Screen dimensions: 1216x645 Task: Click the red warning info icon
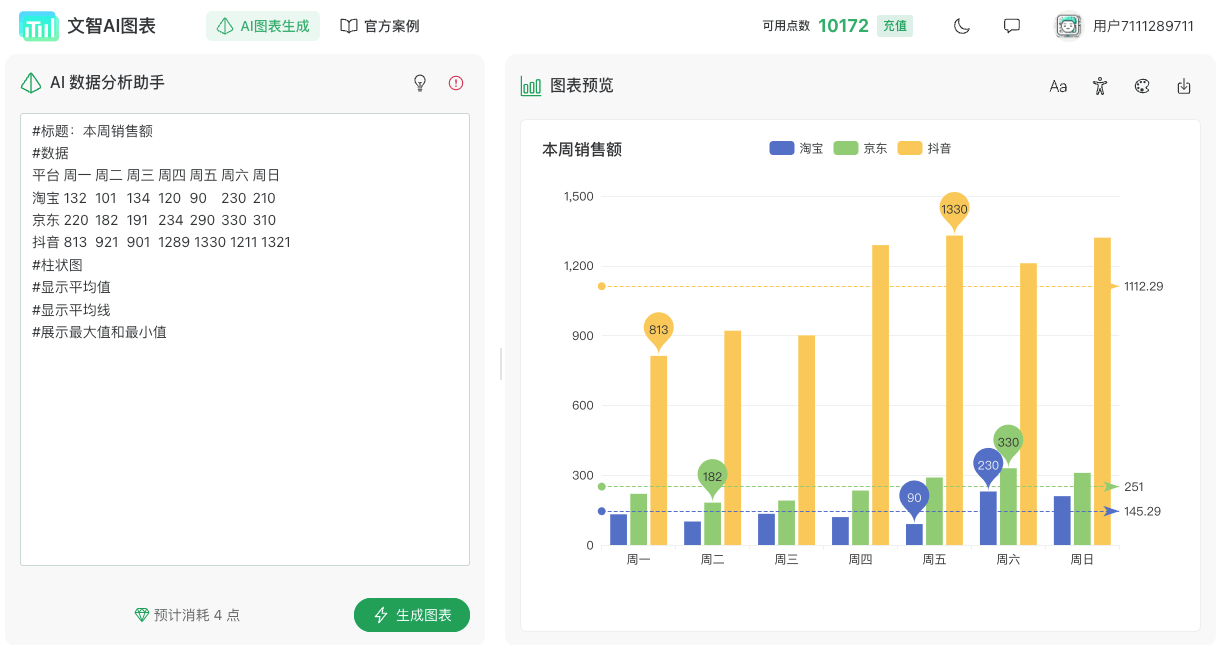[456, 83]
